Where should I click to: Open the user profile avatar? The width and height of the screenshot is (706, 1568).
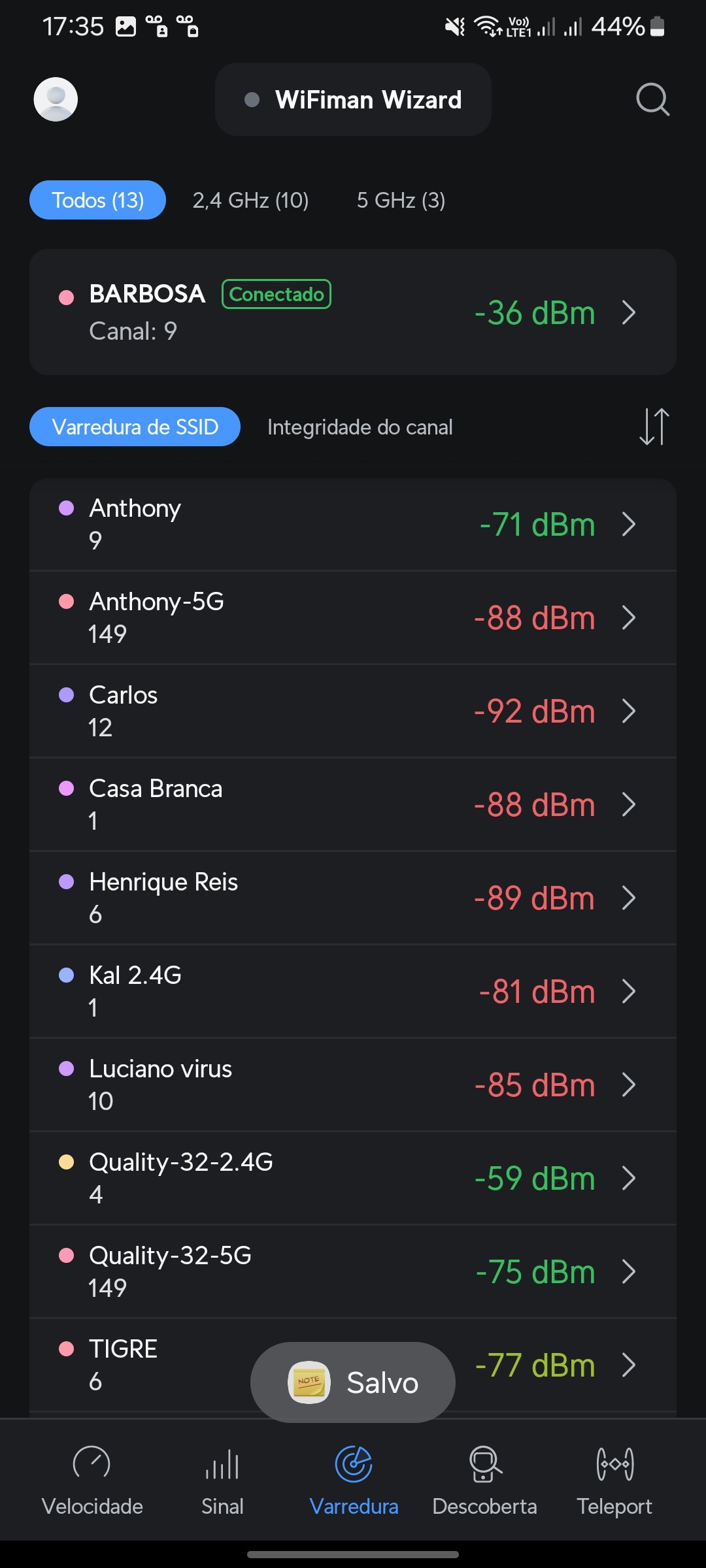[56, 99]
